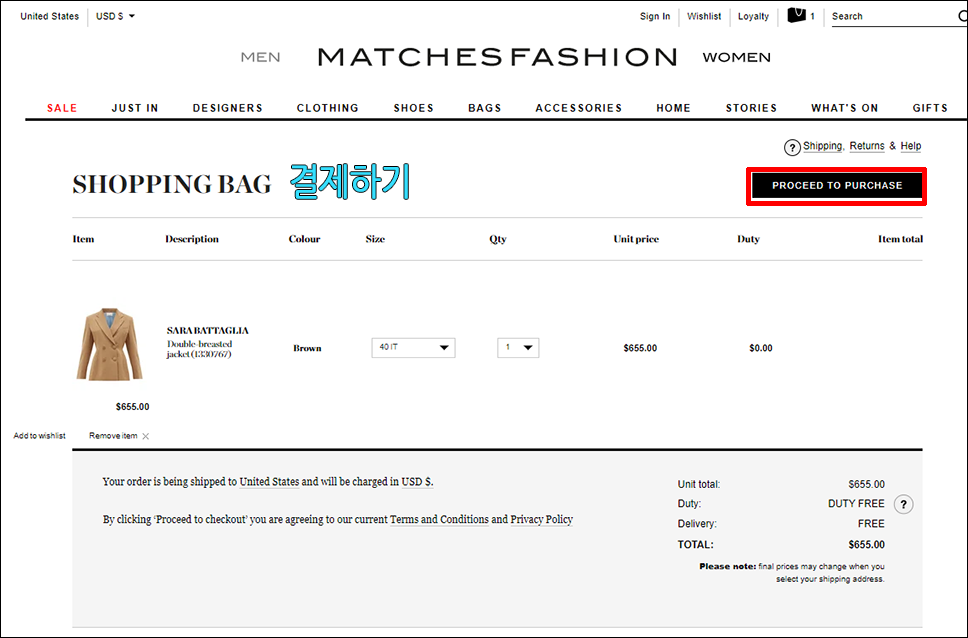The width and height of the screenshot is (968, 638).
Task: Click the Item column header
Action: click(83, 239)
